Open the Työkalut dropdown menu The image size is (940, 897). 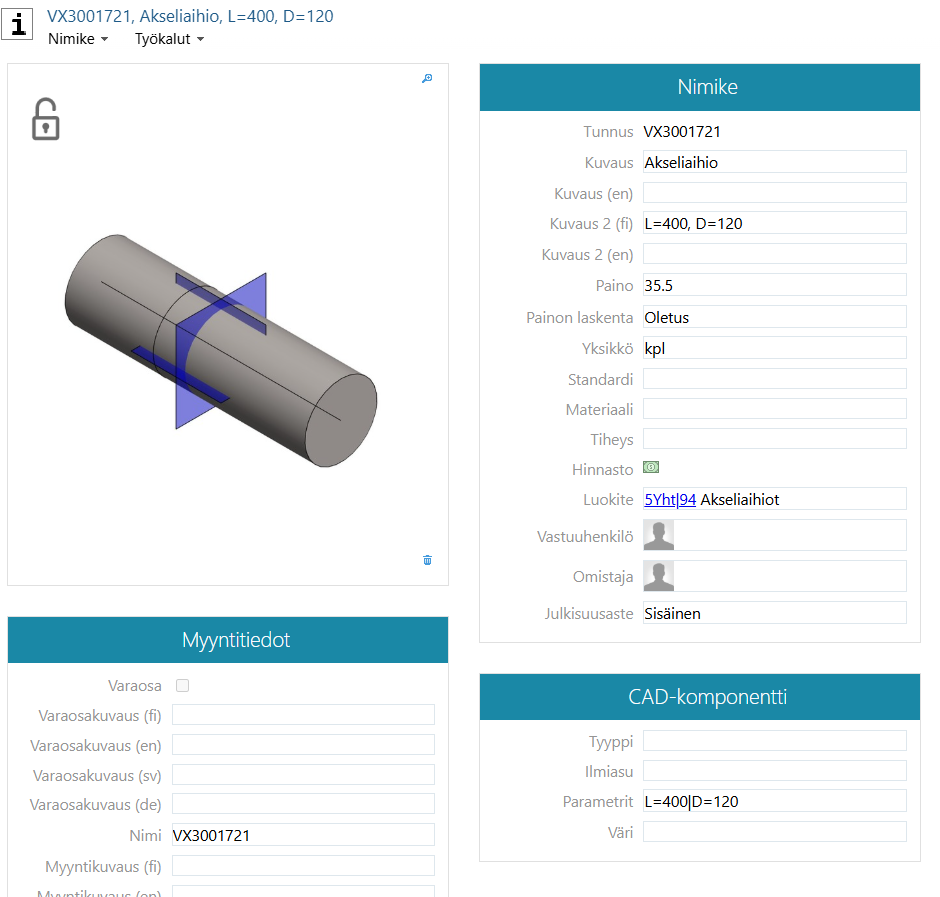point(169,39)
